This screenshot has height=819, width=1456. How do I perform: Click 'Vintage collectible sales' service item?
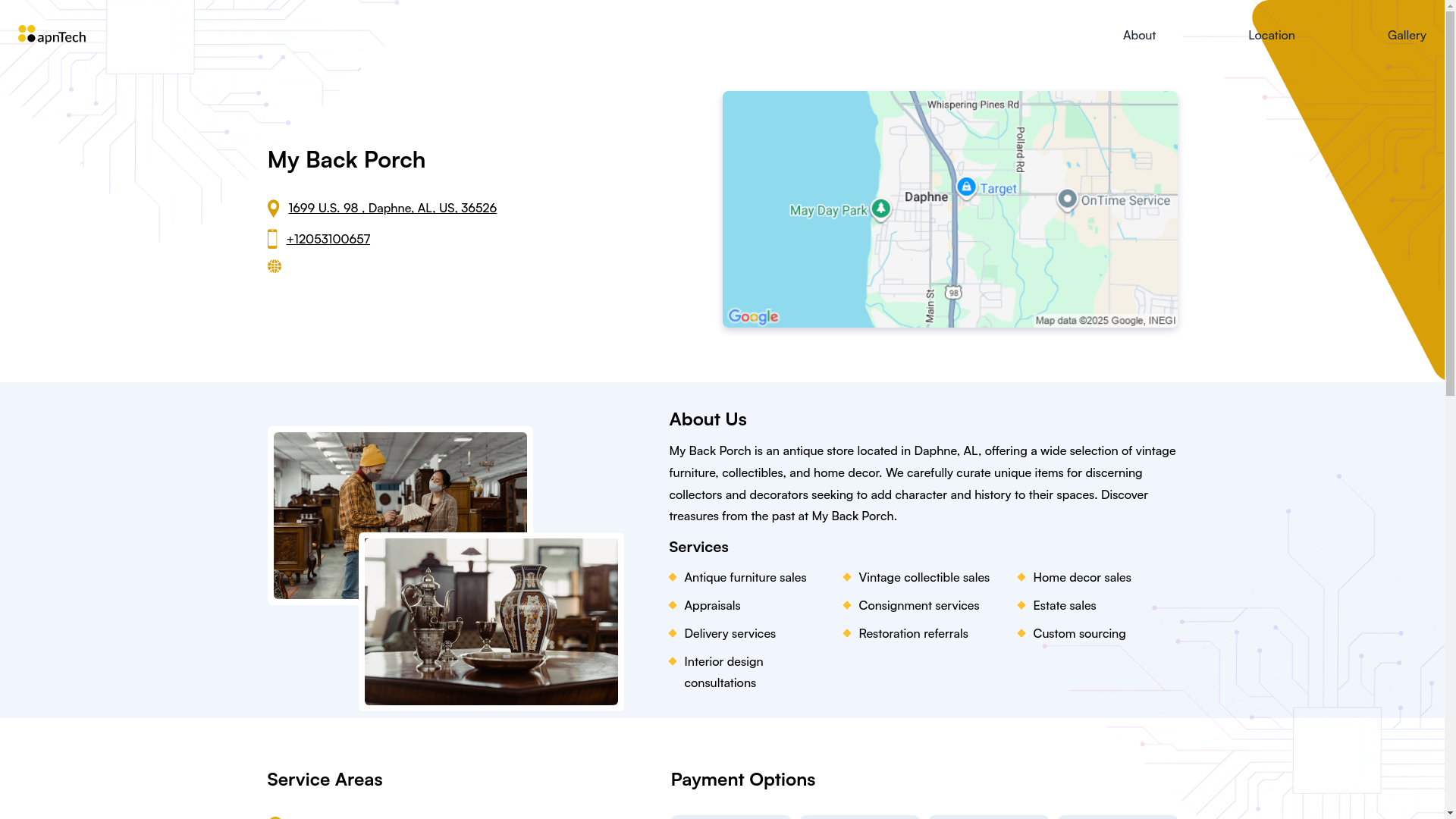pos(924,577)
